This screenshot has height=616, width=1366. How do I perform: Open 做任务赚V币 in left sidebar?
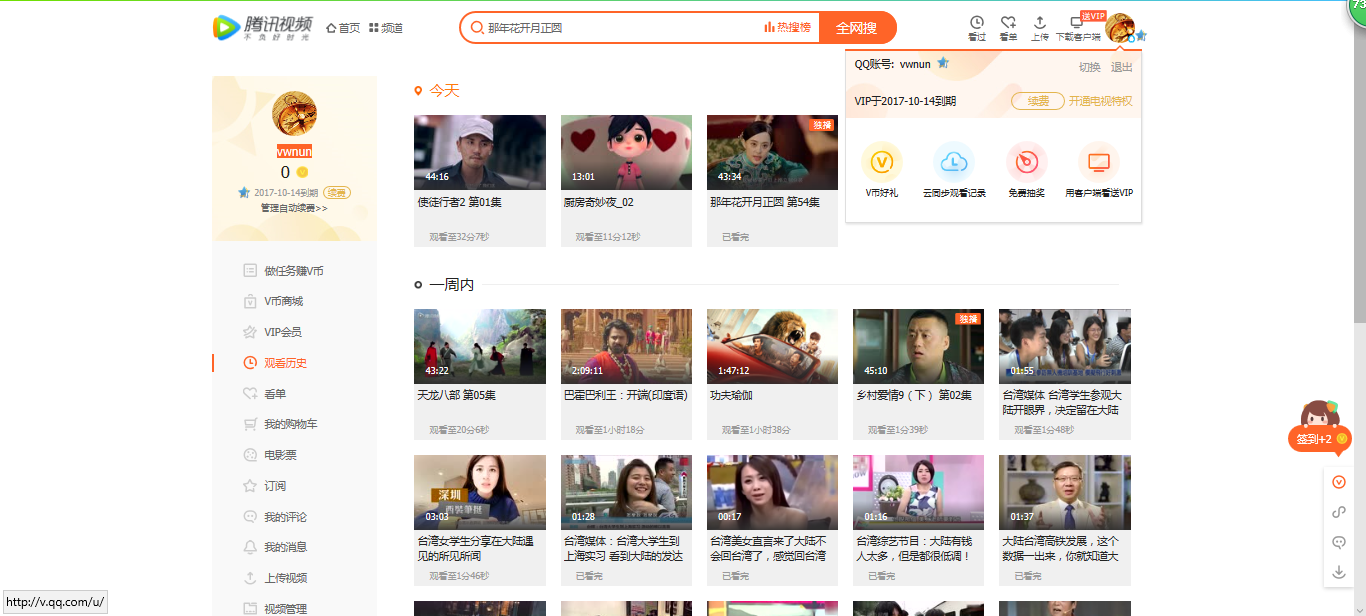[x=293, y=271]
